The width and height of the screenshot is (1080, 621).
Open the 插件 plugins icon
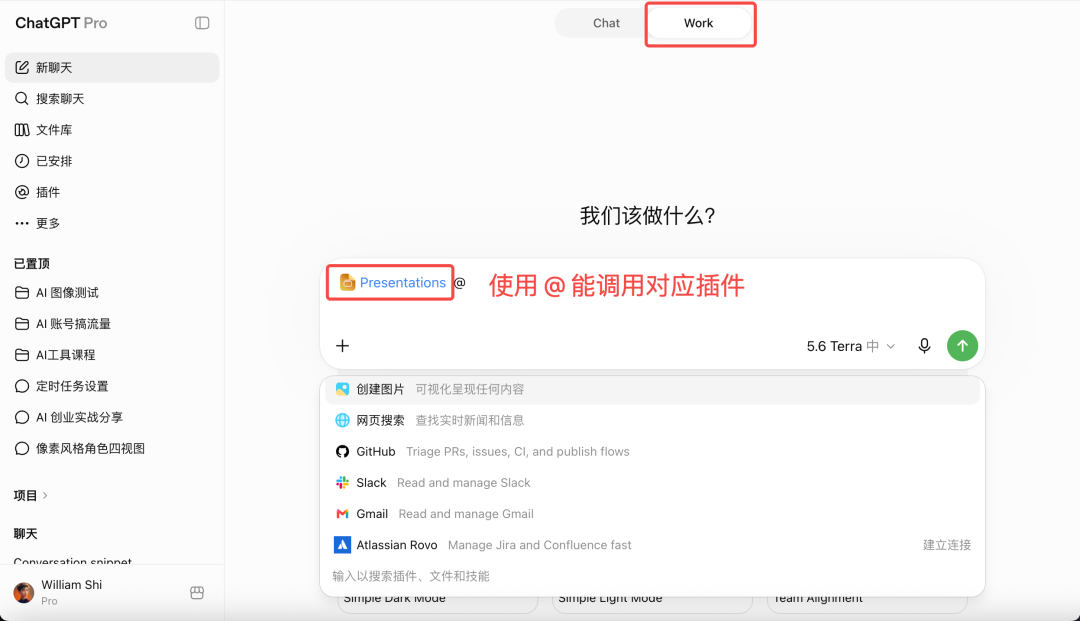[x=22, y=192]
